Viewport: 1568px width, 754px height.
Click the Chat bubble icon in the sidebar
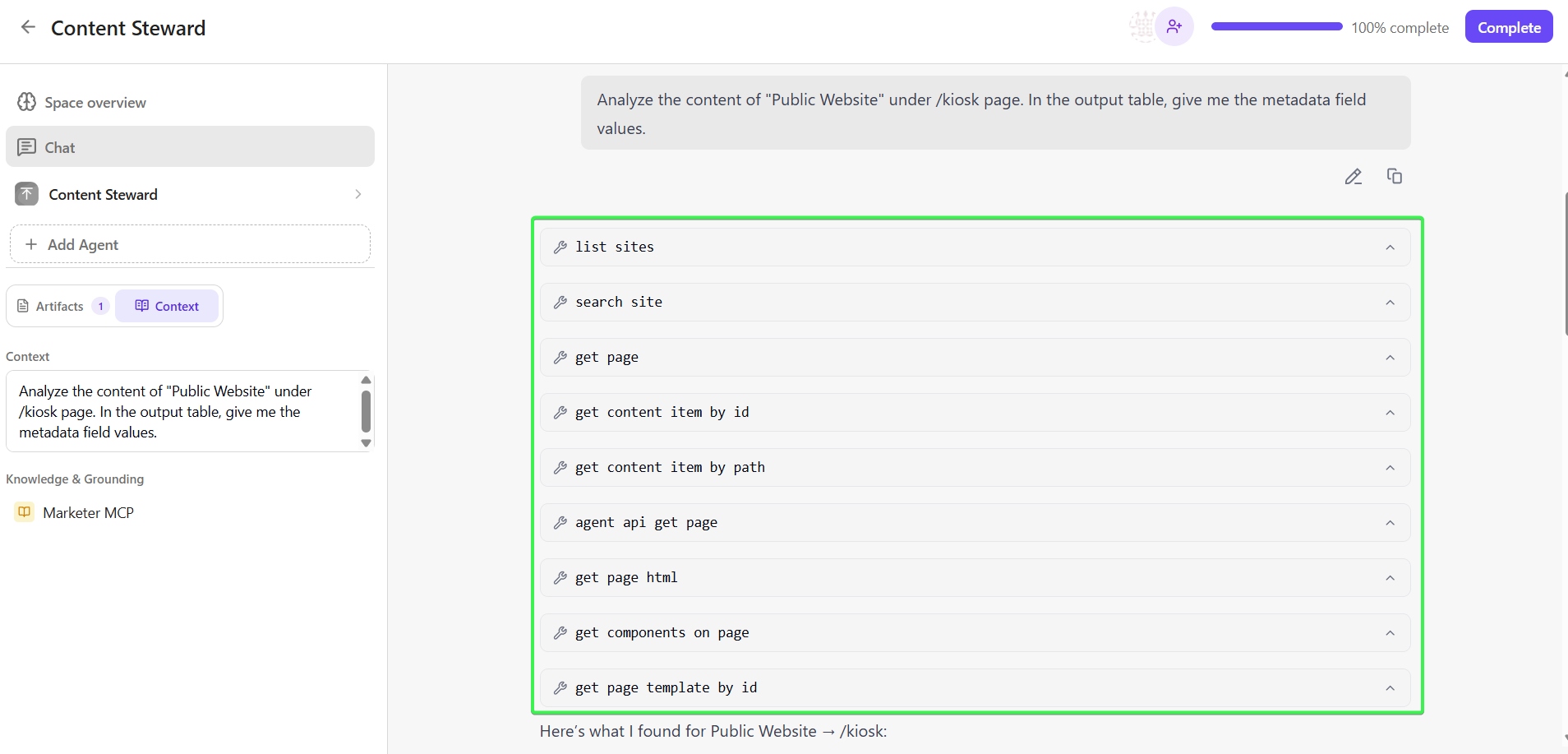click(x=28, y=146)
